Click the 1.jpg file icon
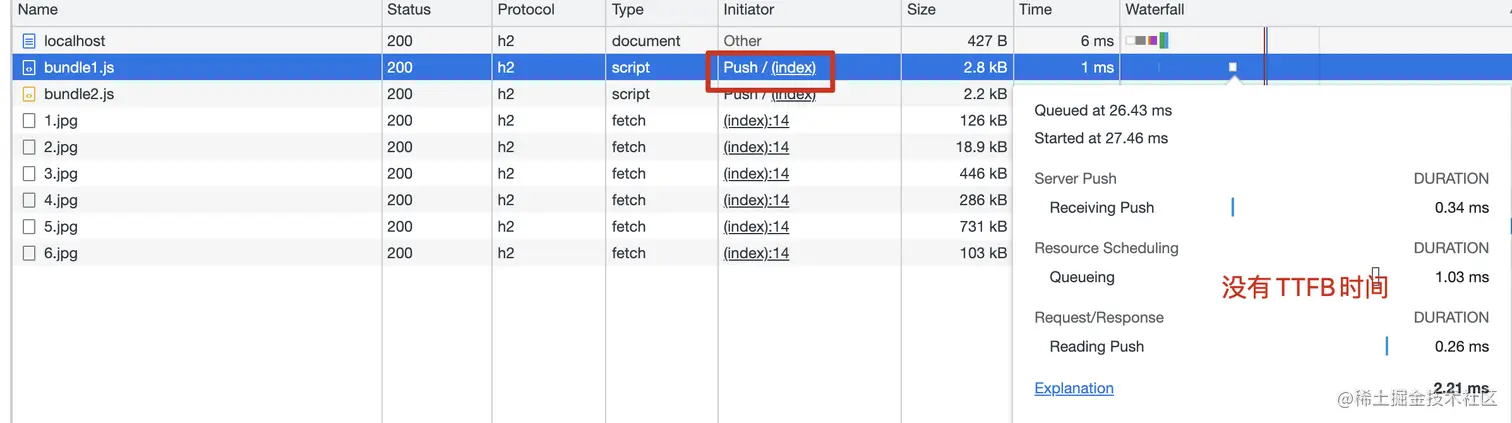The width and height of the screenshot is (1512, 423). 29,121
